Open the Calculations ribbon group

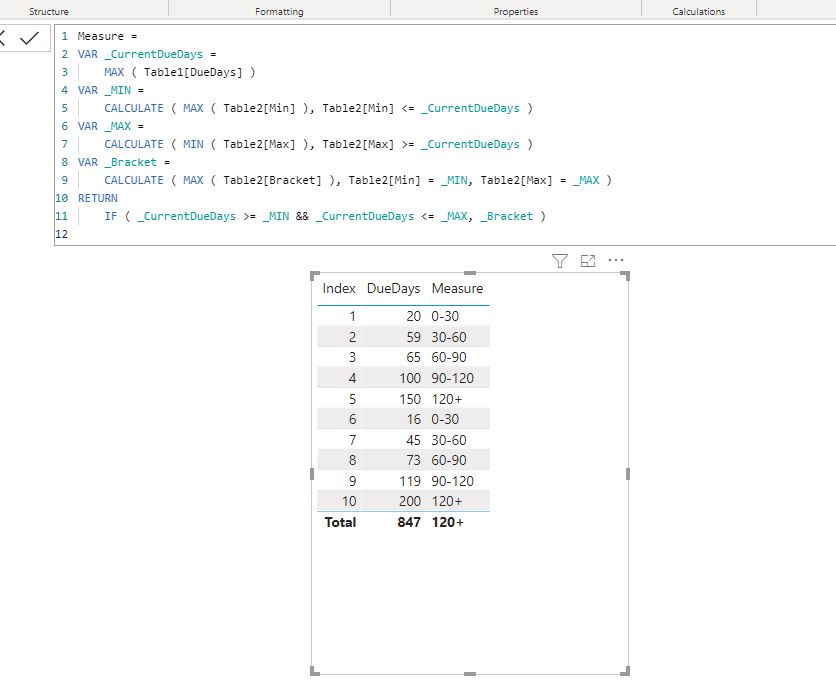point(698,11)
